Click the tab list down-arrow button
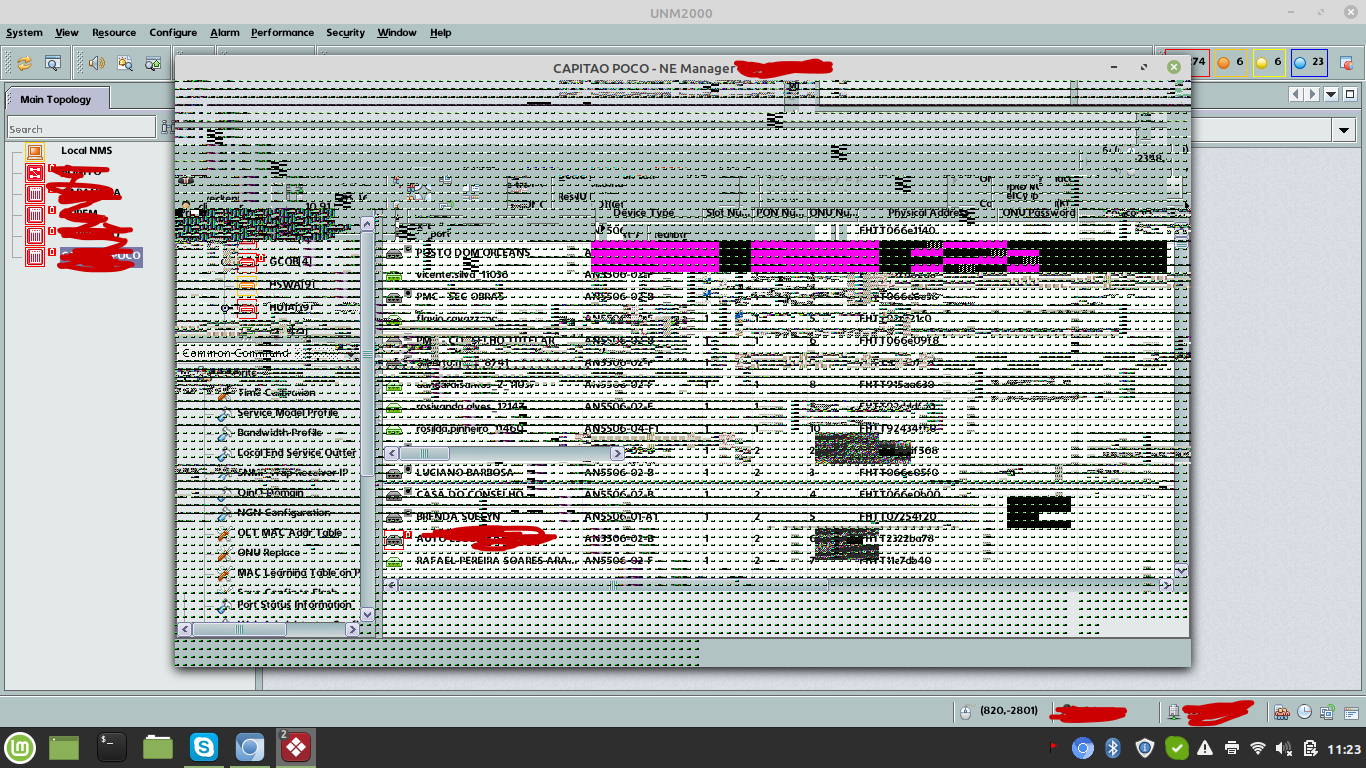1366x768 pixels. click(x=1331, y=95)
